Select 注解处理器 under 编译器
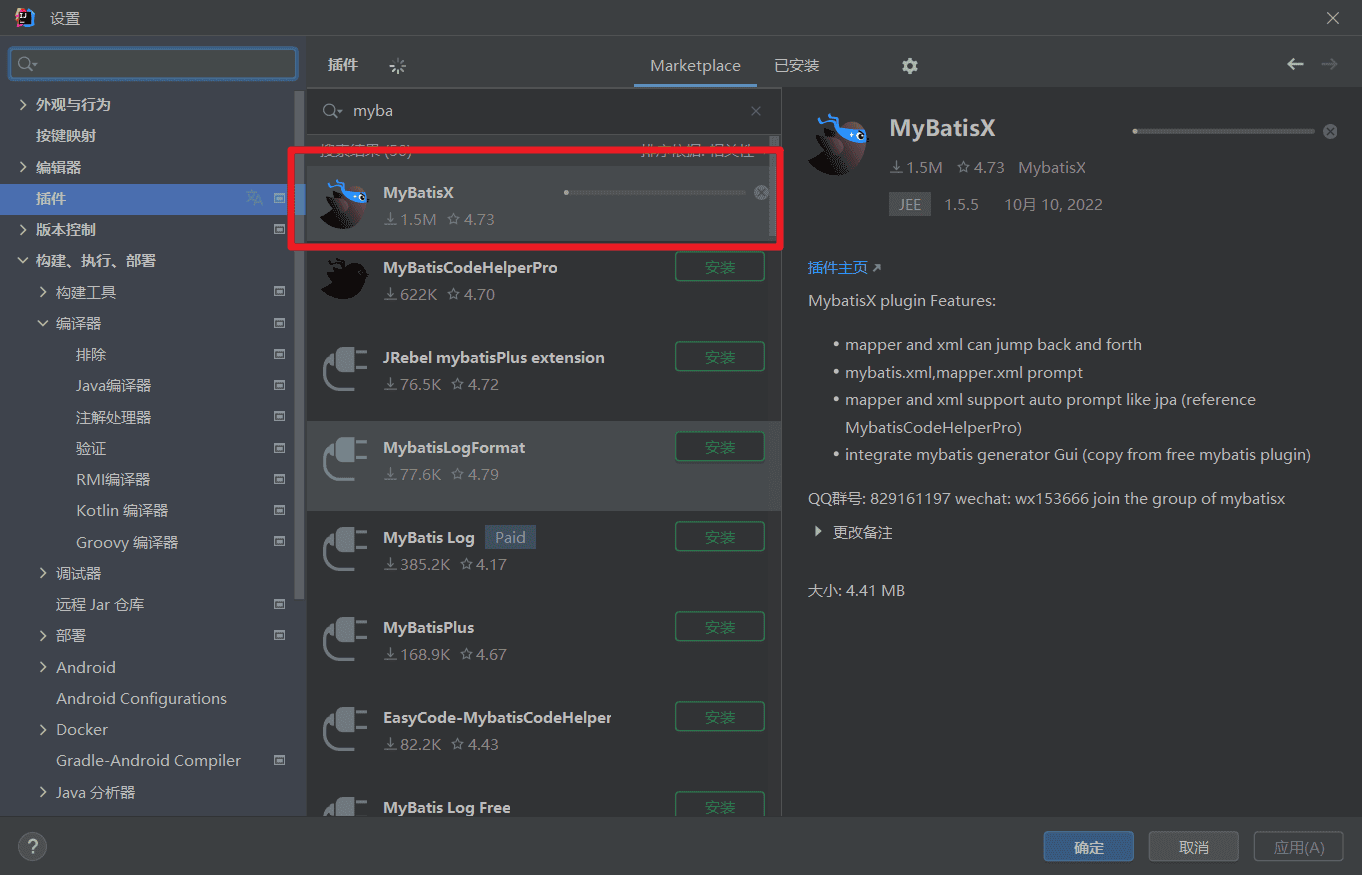The width and height of the screenshot is (1362, 875). click(x=114, y=417)
